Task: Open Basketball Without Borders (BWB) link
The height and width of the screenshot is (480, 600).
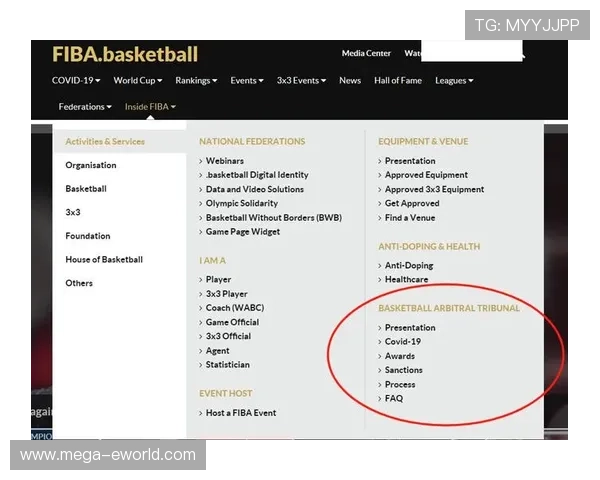Action: (x=274, y=217)
